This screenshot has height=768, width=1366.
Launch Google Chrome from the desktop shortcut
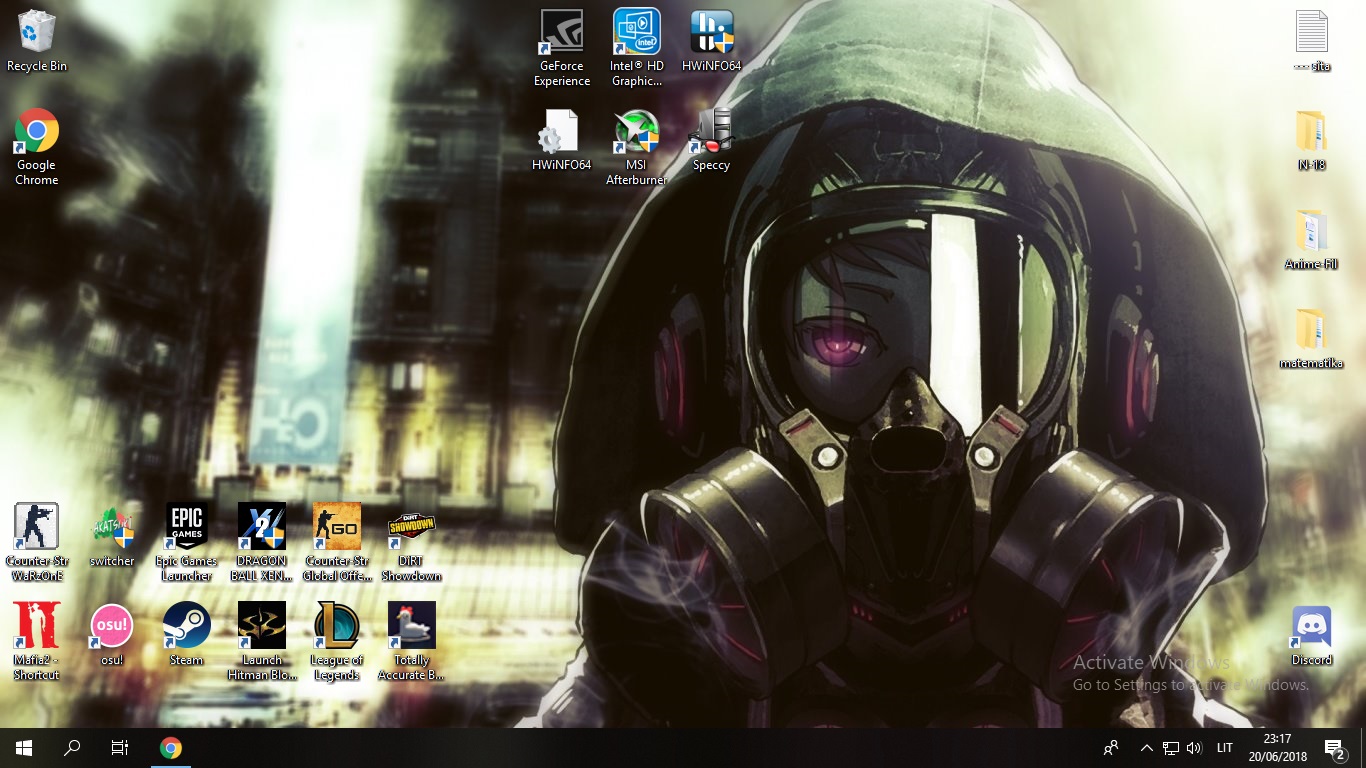click(37, 146)
